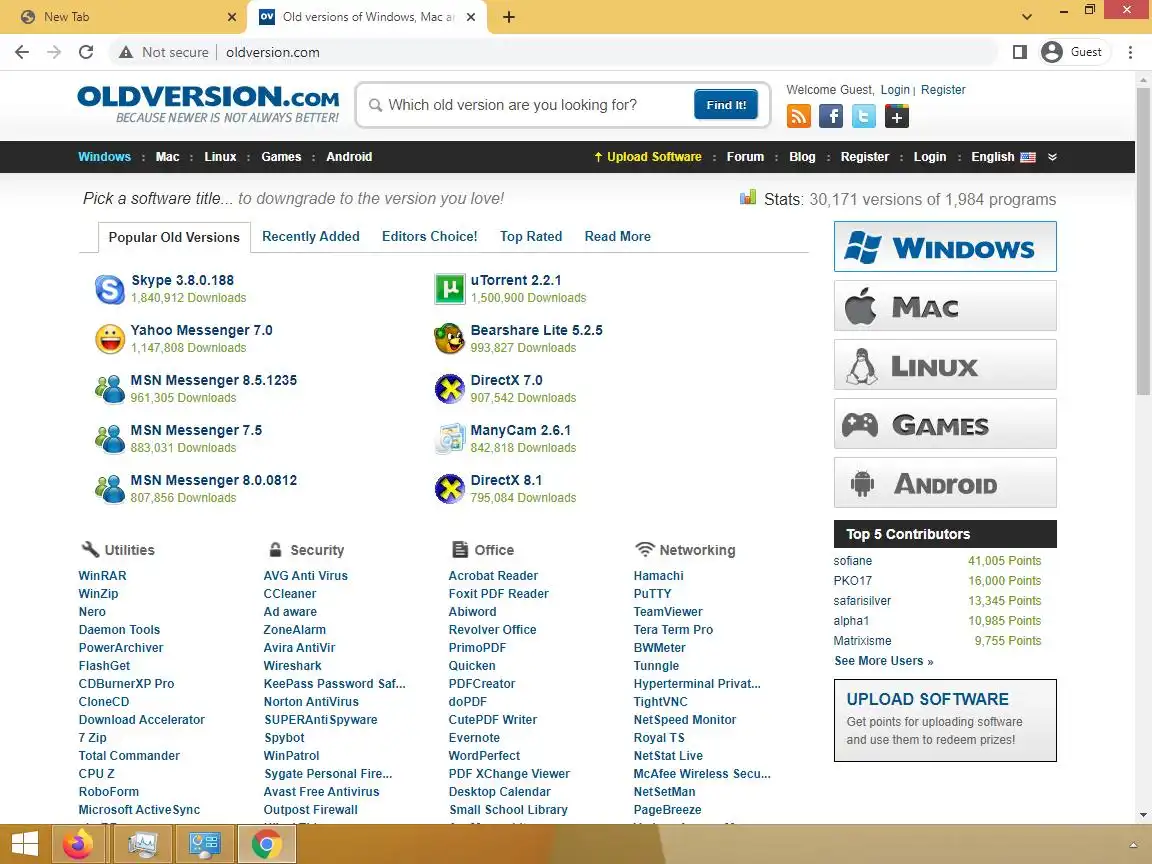Screen dimensions: 1152x864
Task: Click the Bearshare Lite bear icon
Action: tap(450, 339)
